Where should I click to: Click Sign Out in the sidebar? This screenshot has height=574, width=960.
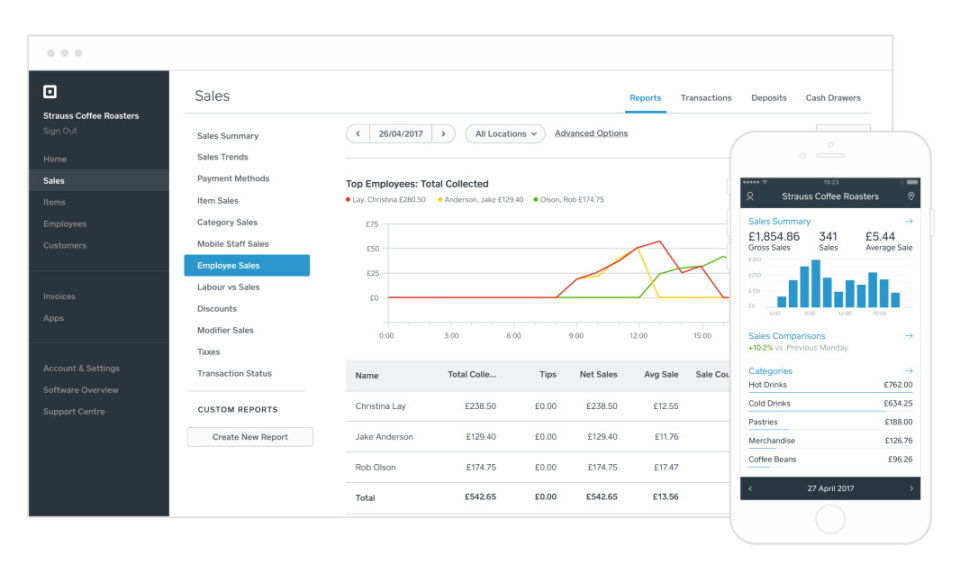point(60,131)
